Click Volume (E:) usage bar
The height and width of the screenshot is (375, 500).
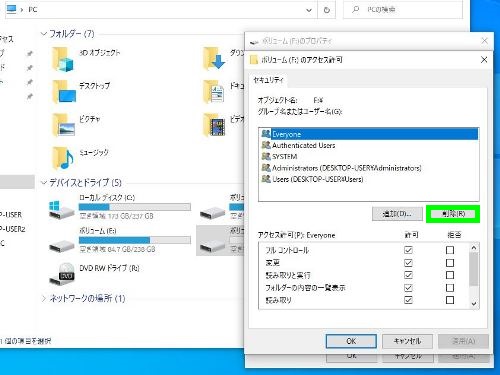(x=135, y=240)
